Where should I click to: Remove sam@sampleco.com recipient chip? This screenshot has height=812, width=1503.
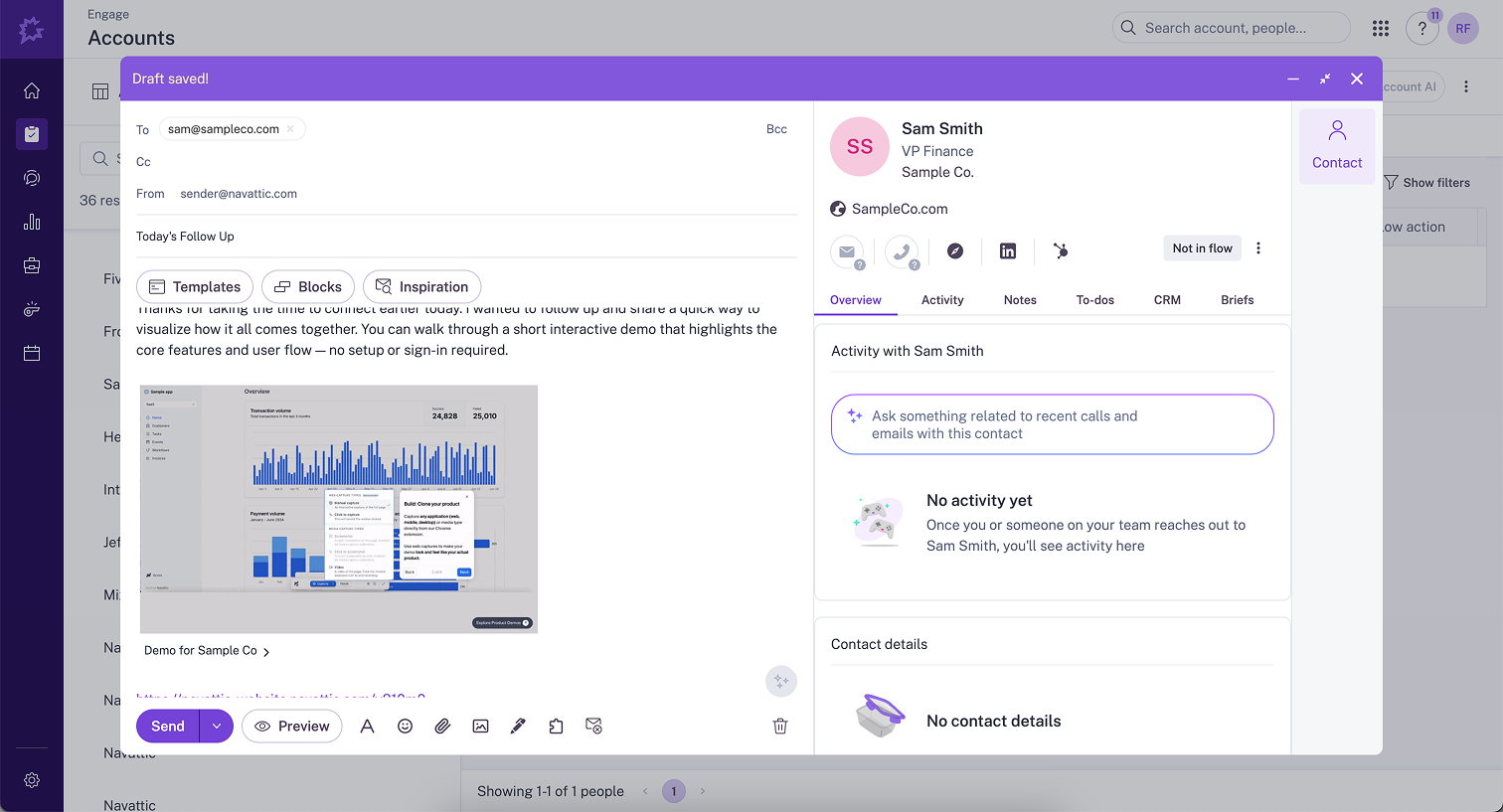click(290, 129)
